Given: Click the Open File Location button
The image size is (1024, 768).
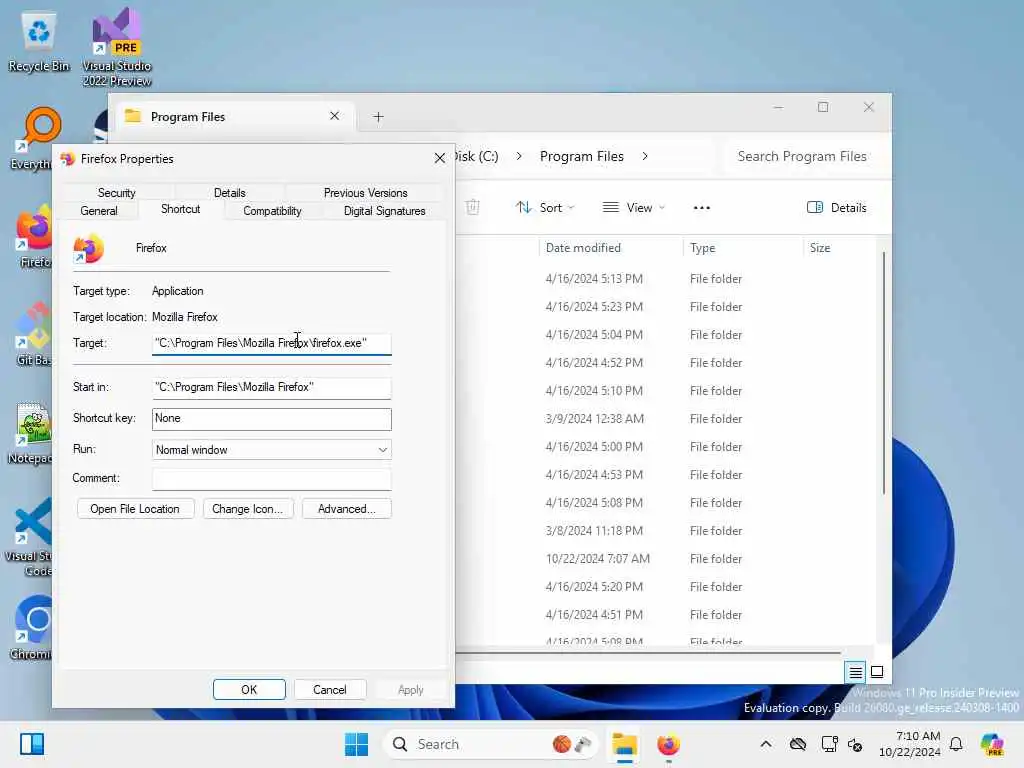Looking at the screenshot, I should [135, 509].
